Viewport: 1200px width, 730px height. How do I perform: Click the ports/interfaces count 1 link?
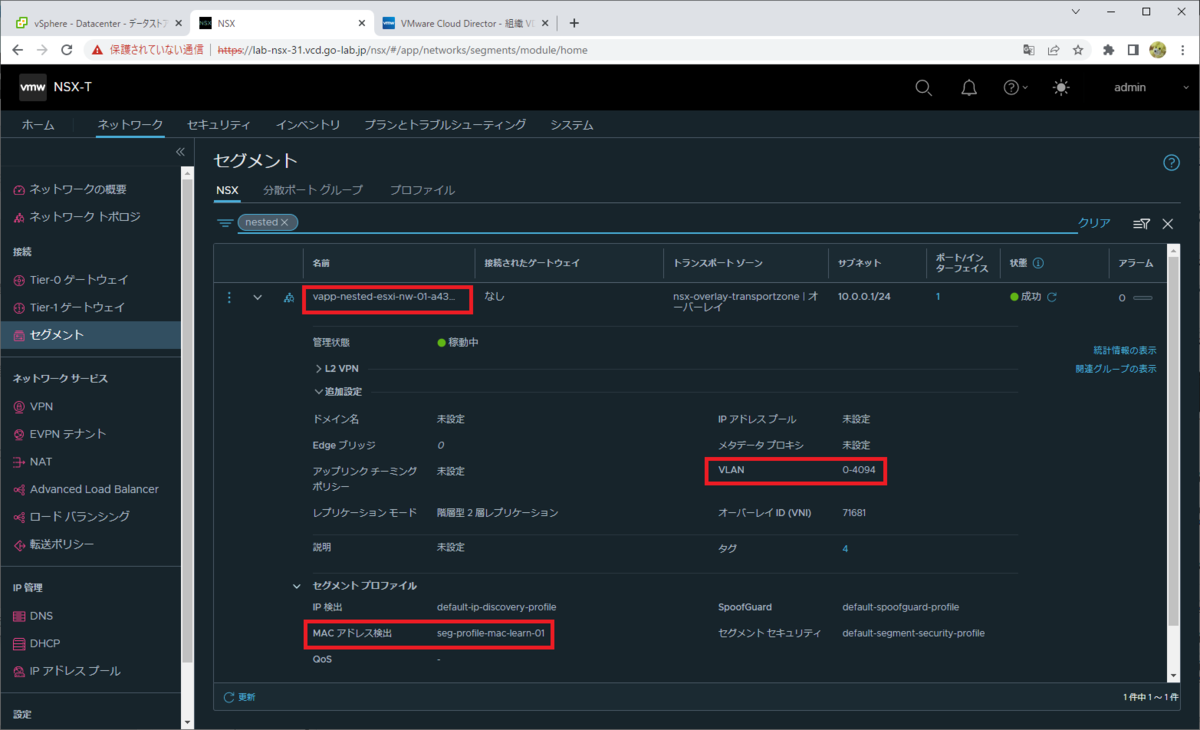(x=938, y=297)
